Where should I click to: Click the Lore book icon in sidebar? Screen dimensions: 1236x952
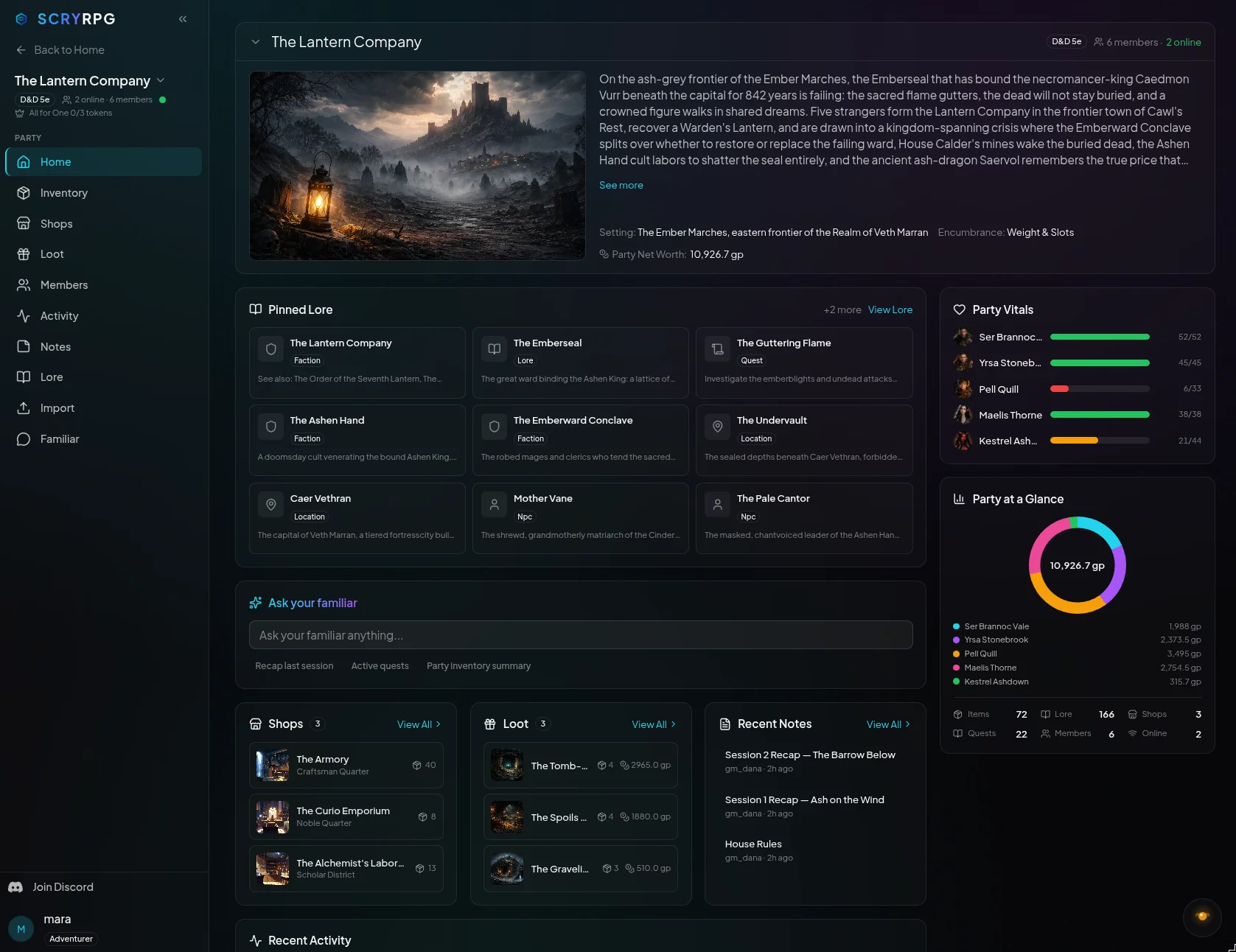click(24, 377)
